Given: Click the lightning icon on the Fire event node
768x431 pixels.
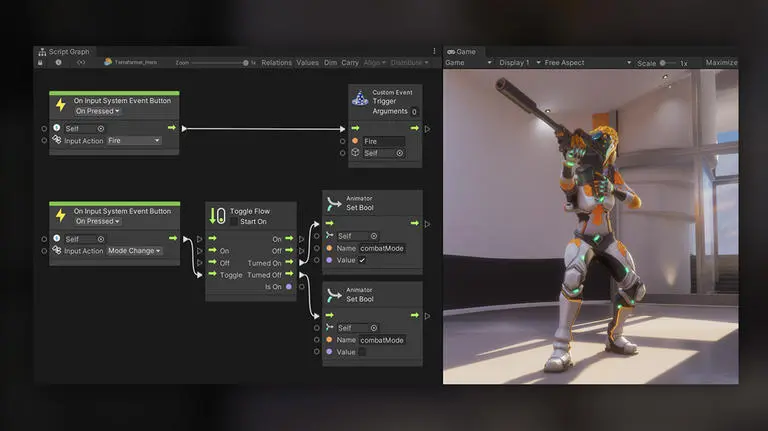Looking at the screenshot, I should 61,105.
